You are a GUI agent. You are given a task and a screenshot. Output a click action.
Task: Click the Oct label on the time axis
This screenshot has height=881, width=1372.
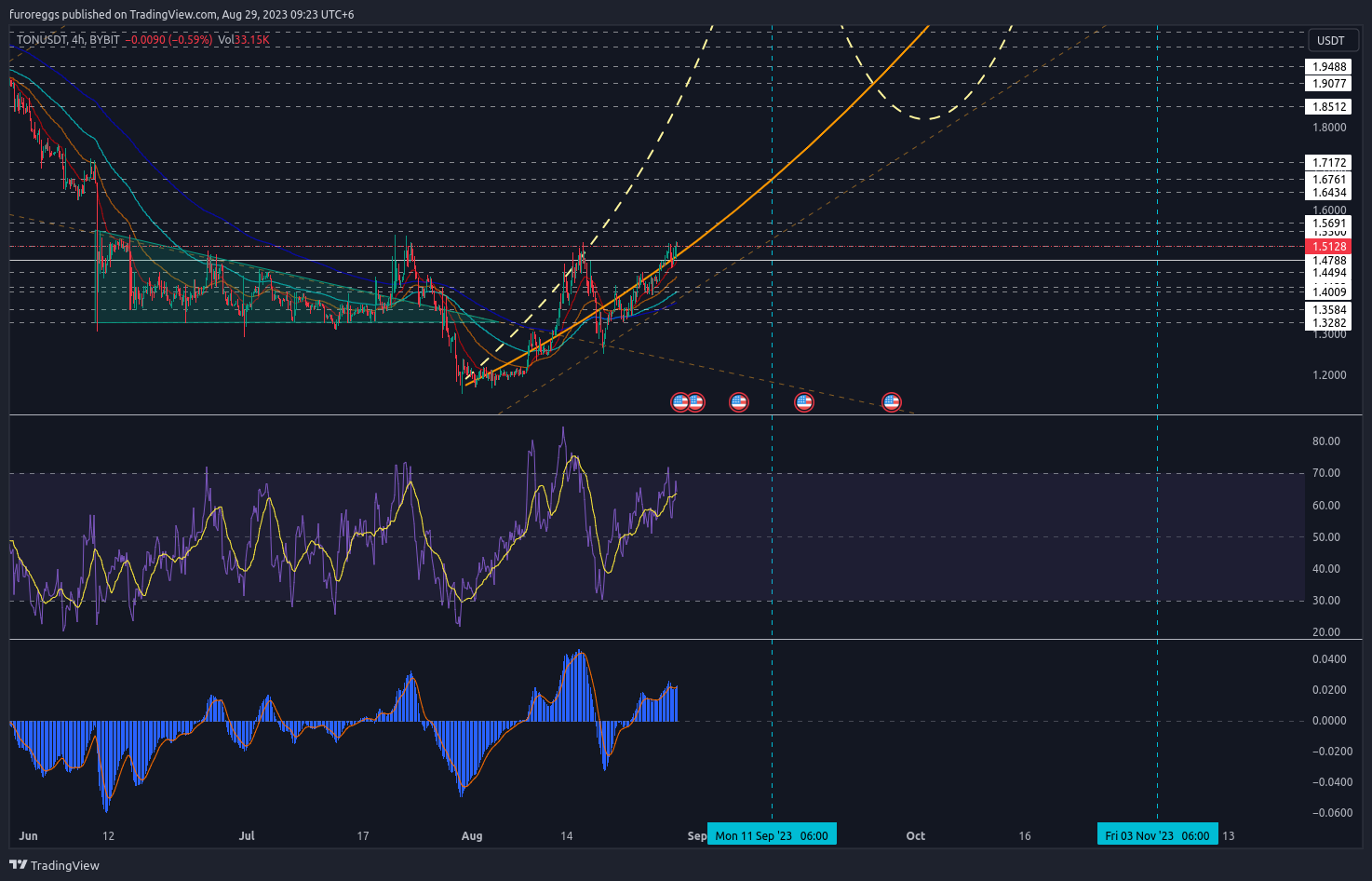click(x=916, y=835)
